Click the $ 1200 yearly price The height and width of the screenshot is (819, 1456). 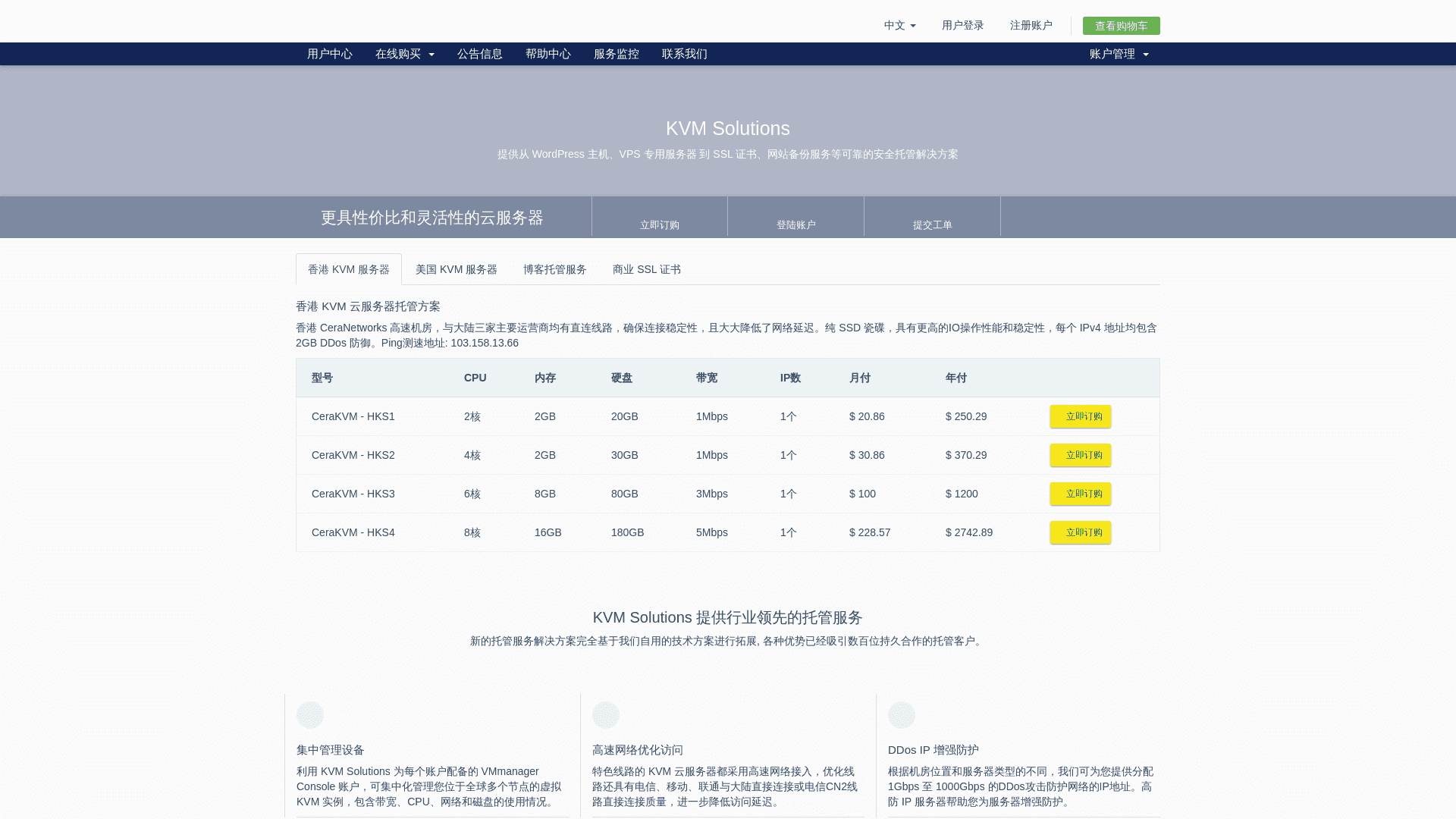(x=962, y=494)
